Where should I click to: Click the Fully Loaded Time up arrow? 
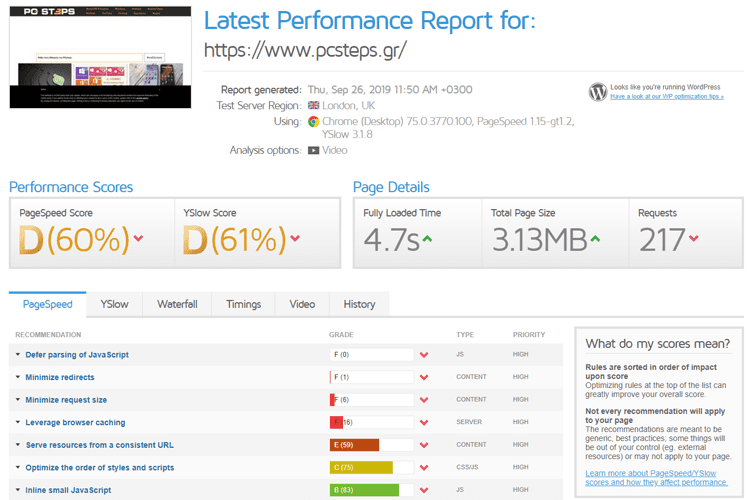click(427, 238)
